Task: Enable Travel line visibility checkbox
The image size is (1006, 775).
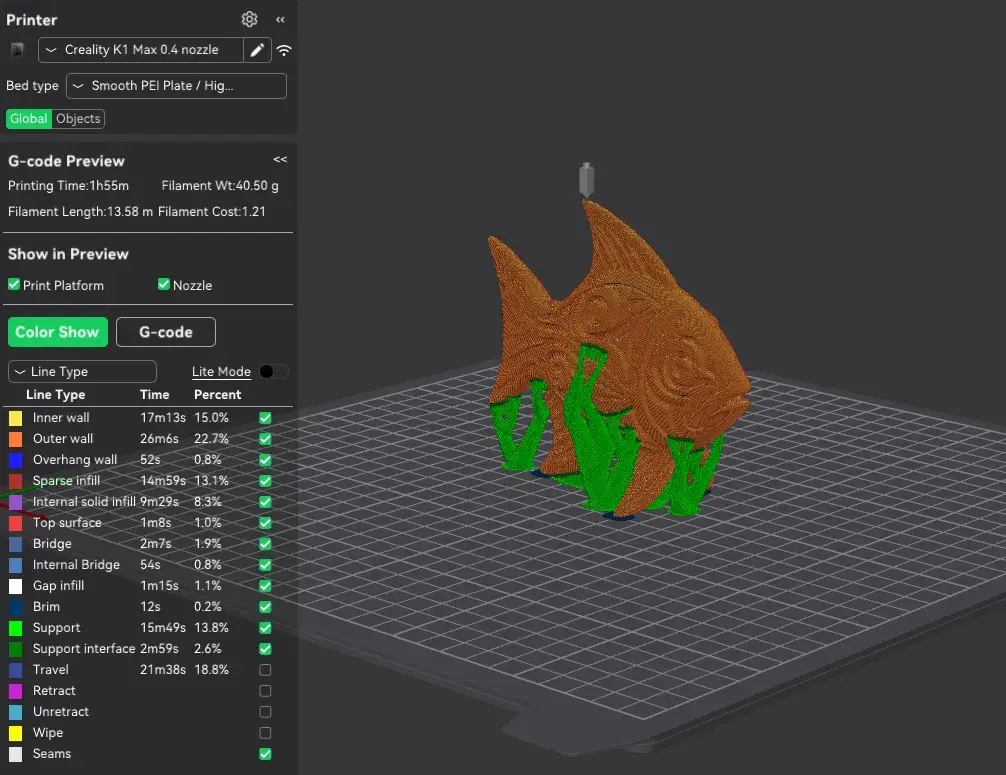Action: (x=265, y=670)
